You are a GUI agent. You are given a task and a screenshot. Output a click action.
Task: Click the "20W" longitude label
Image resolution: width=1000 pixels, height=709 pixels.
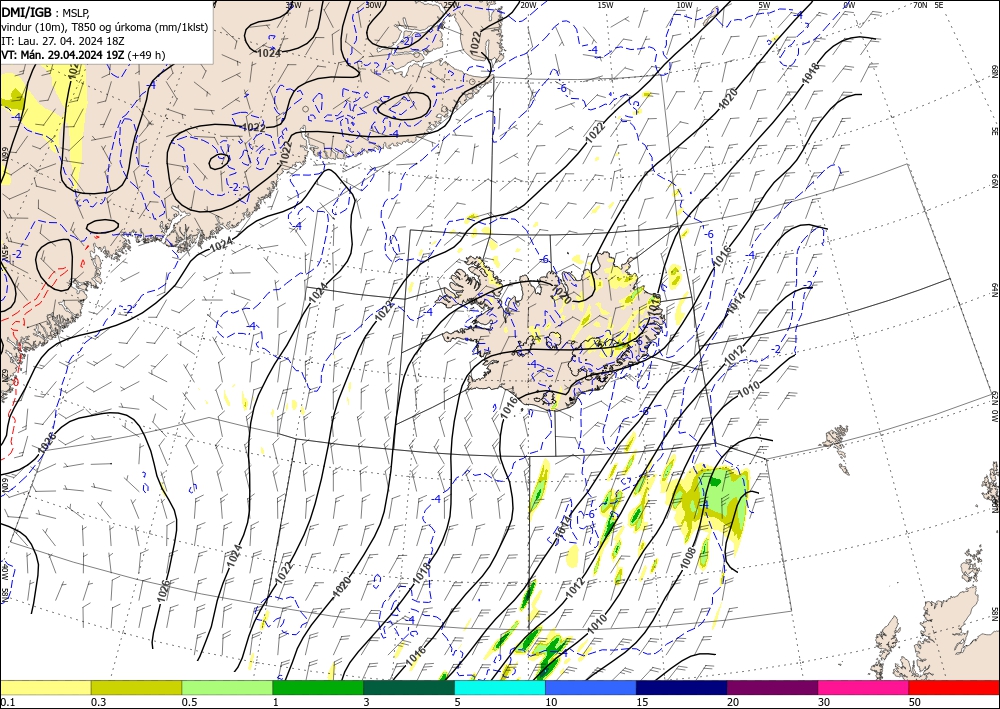click(x=528, y=4)
